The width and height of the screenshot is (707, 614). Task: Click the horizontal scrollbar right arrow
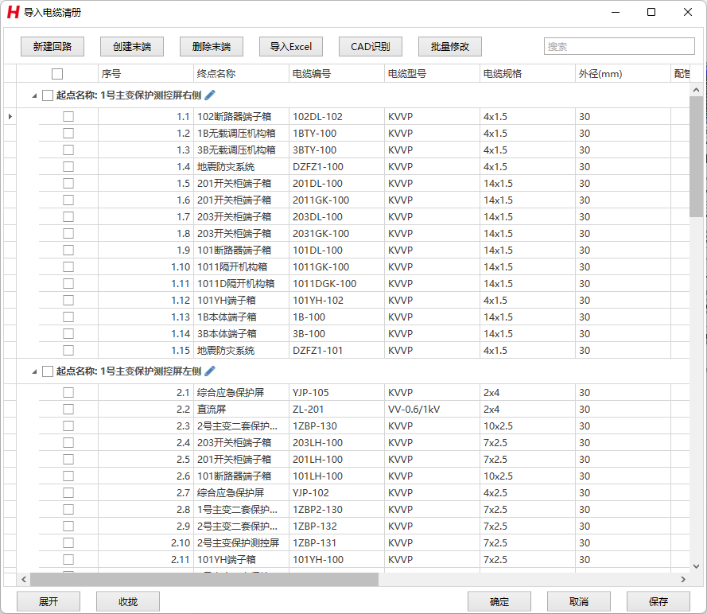click(683, 579)
